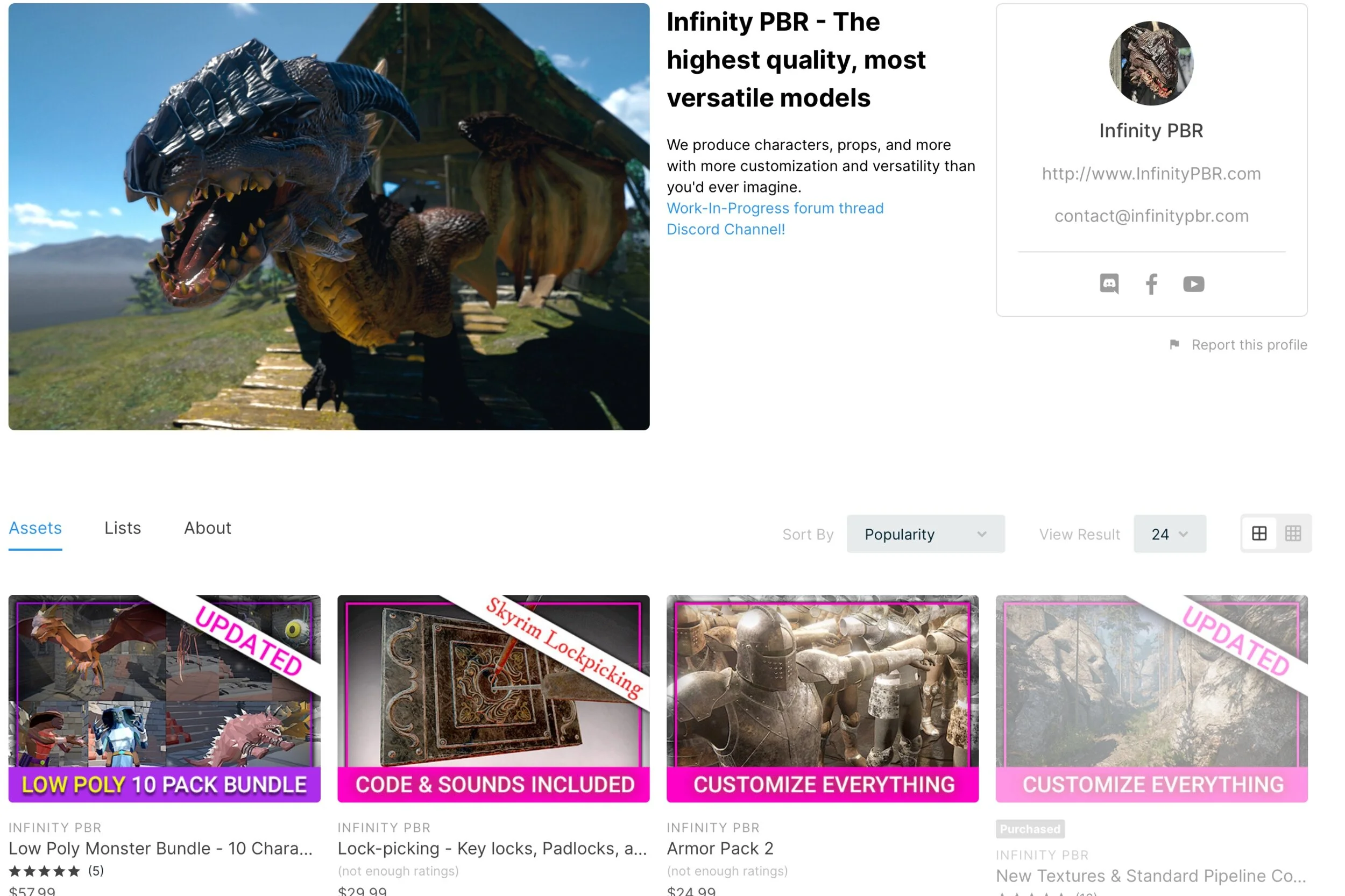Click the flag icon to report profile

pyautogui.click(x=1173, y=345)
